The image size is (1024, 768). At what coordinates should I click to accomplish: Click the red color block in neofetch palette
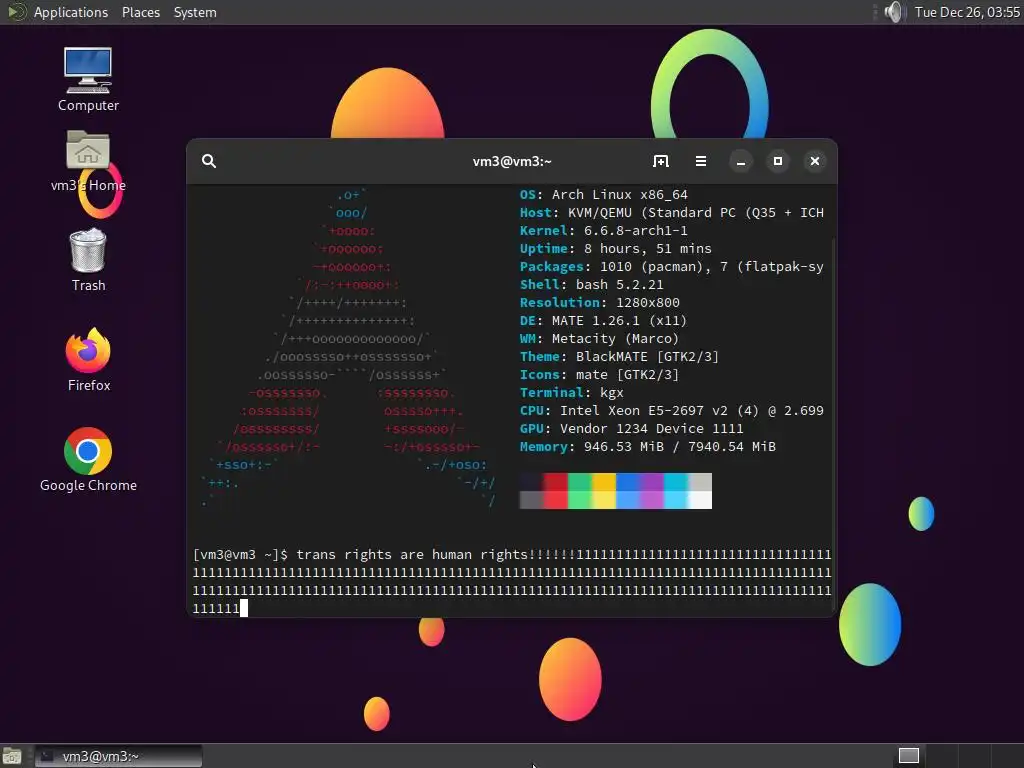(x=555, y=490)
